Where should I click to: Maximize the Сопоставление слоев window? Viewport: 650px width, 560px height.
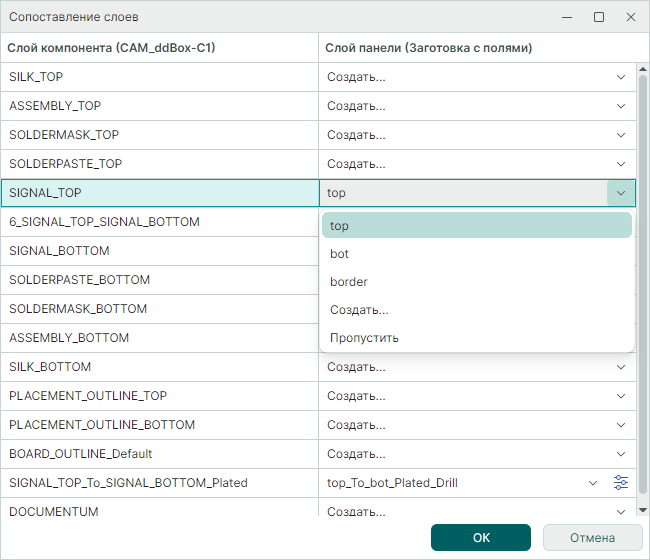coord(599,17)
